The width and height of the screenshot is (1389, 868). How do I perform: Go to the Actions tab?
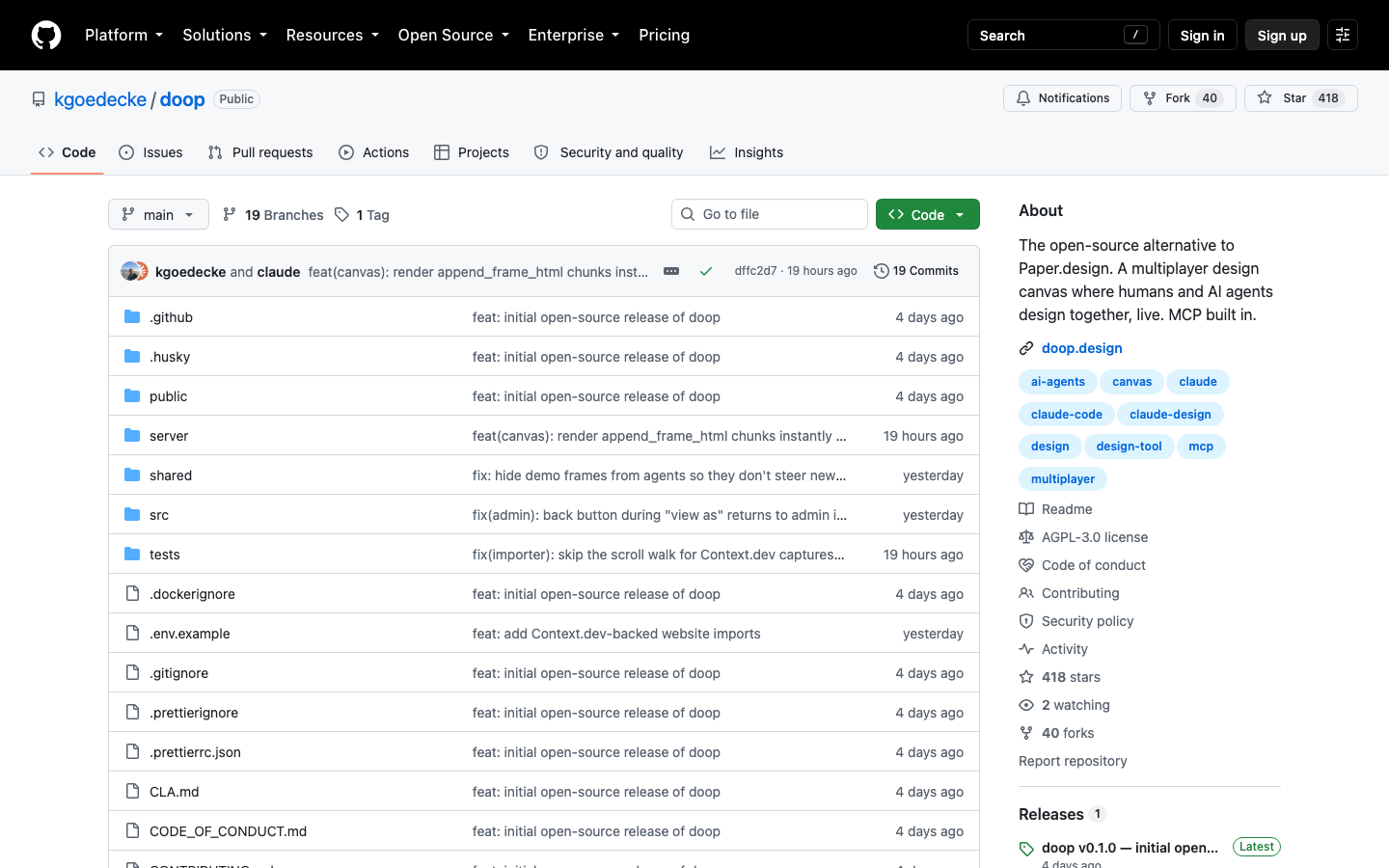tap(374, 152)
